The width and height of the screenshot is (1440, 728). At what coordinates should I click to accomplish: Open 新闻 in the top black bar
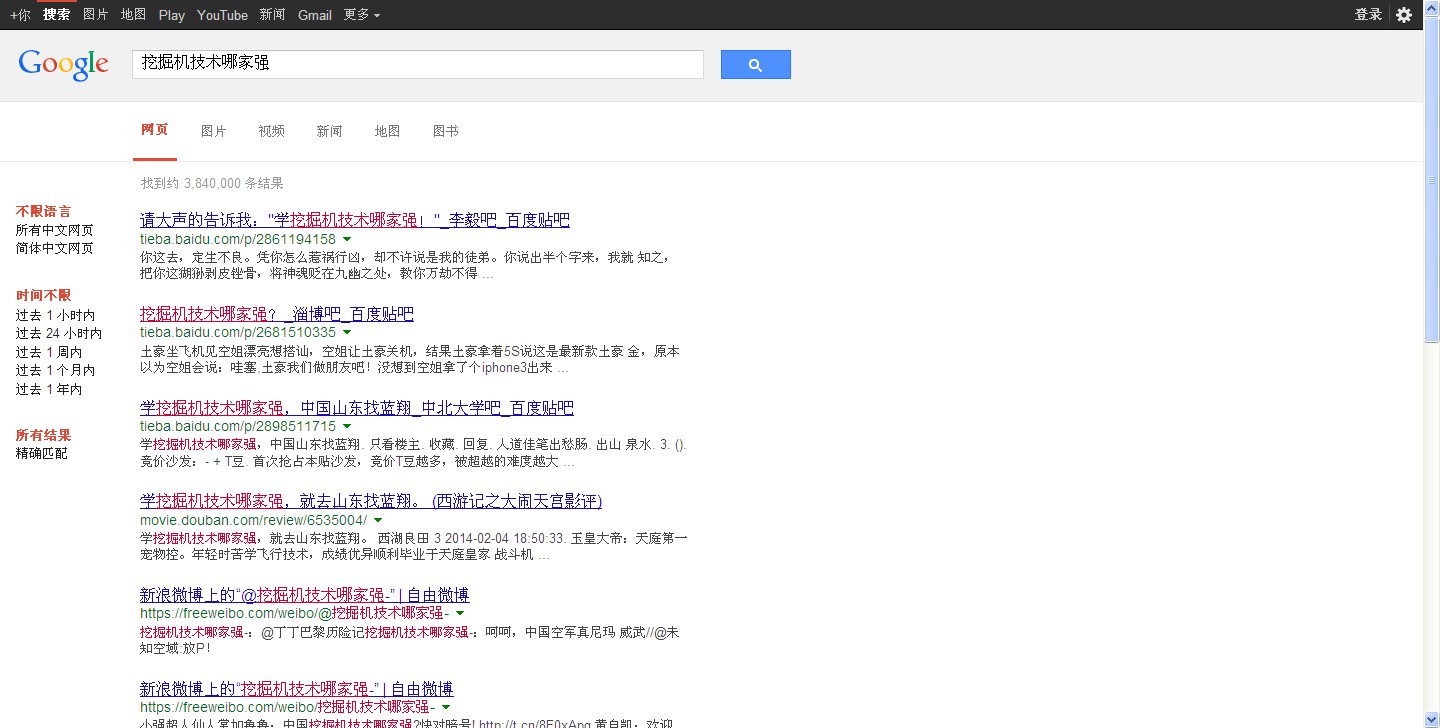(272, 15)
